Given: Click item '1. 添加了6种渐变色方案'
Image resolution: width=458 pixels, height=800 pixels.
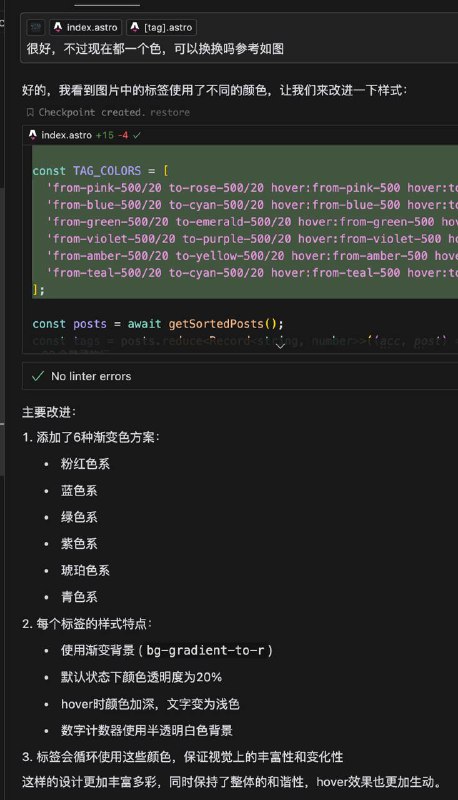Looking at the screenshot, I should pyautogui.click(x=91, y=437).
